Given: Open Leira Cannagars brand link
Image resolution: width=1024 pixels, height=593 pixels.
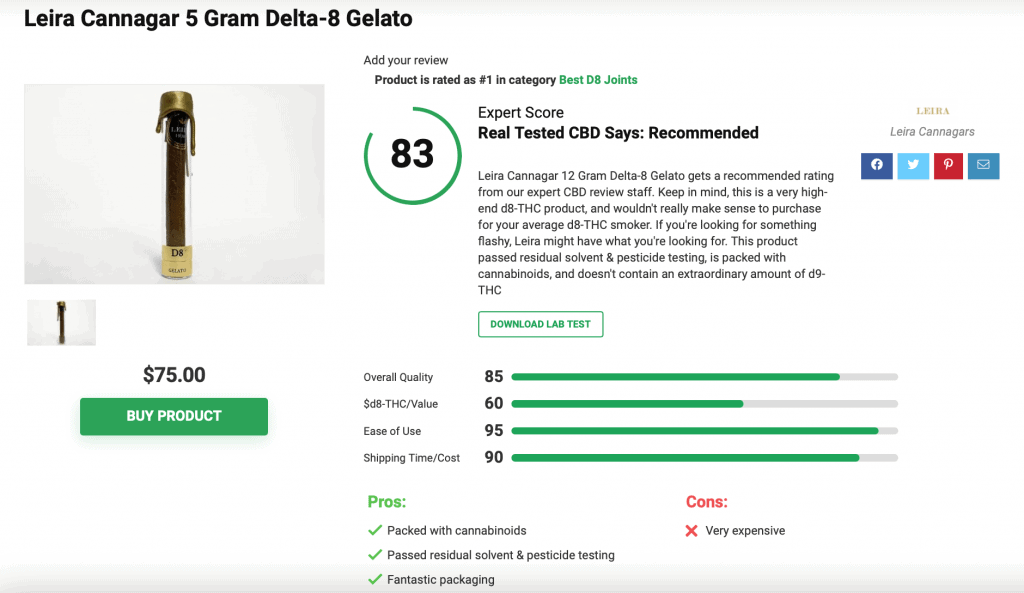Looking at the screenshot, I should [x=932, y=132].
